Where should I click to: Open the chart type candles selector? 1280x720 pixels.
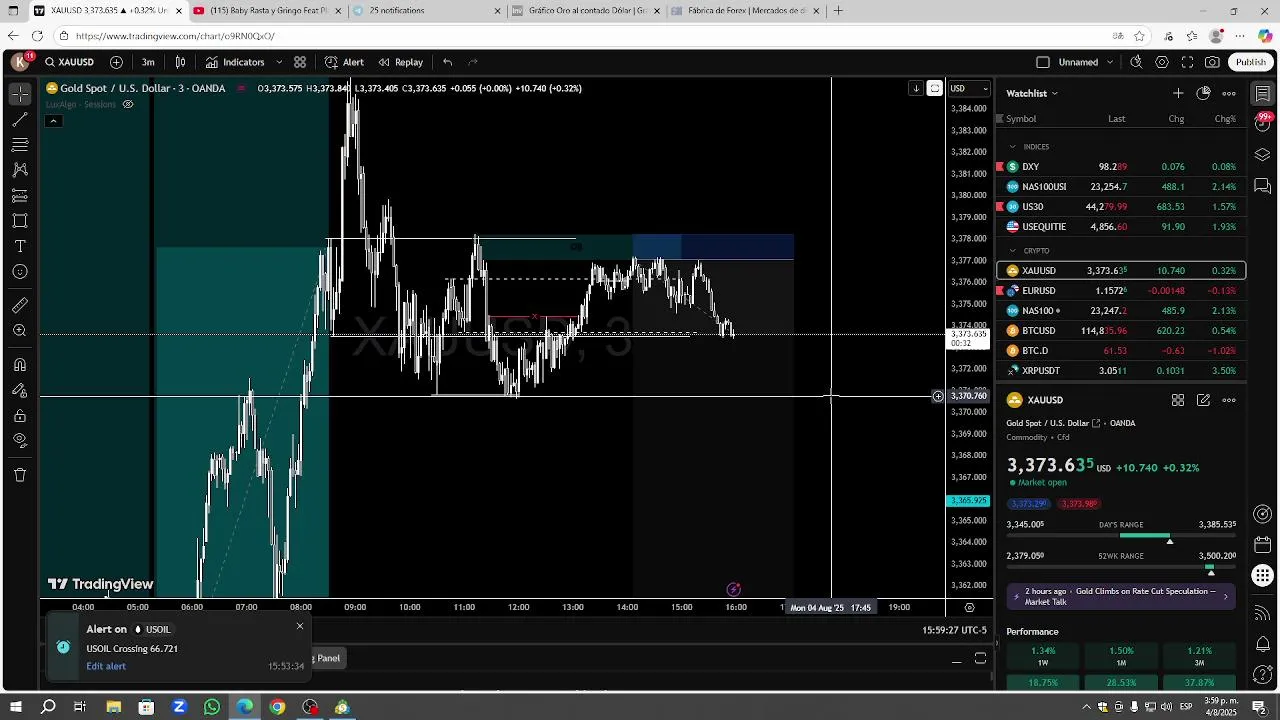tap(180, 62)
